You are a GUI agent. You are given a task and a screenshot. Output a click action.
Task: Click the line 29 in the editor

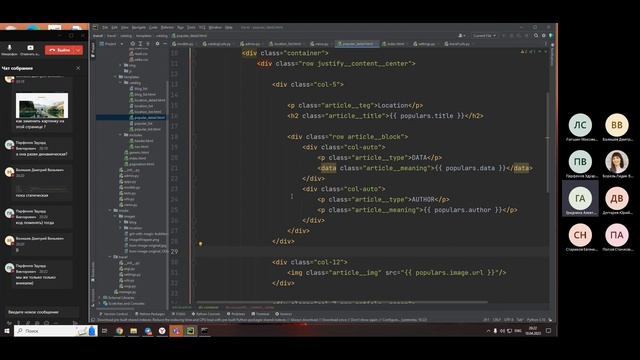point(371,251)
